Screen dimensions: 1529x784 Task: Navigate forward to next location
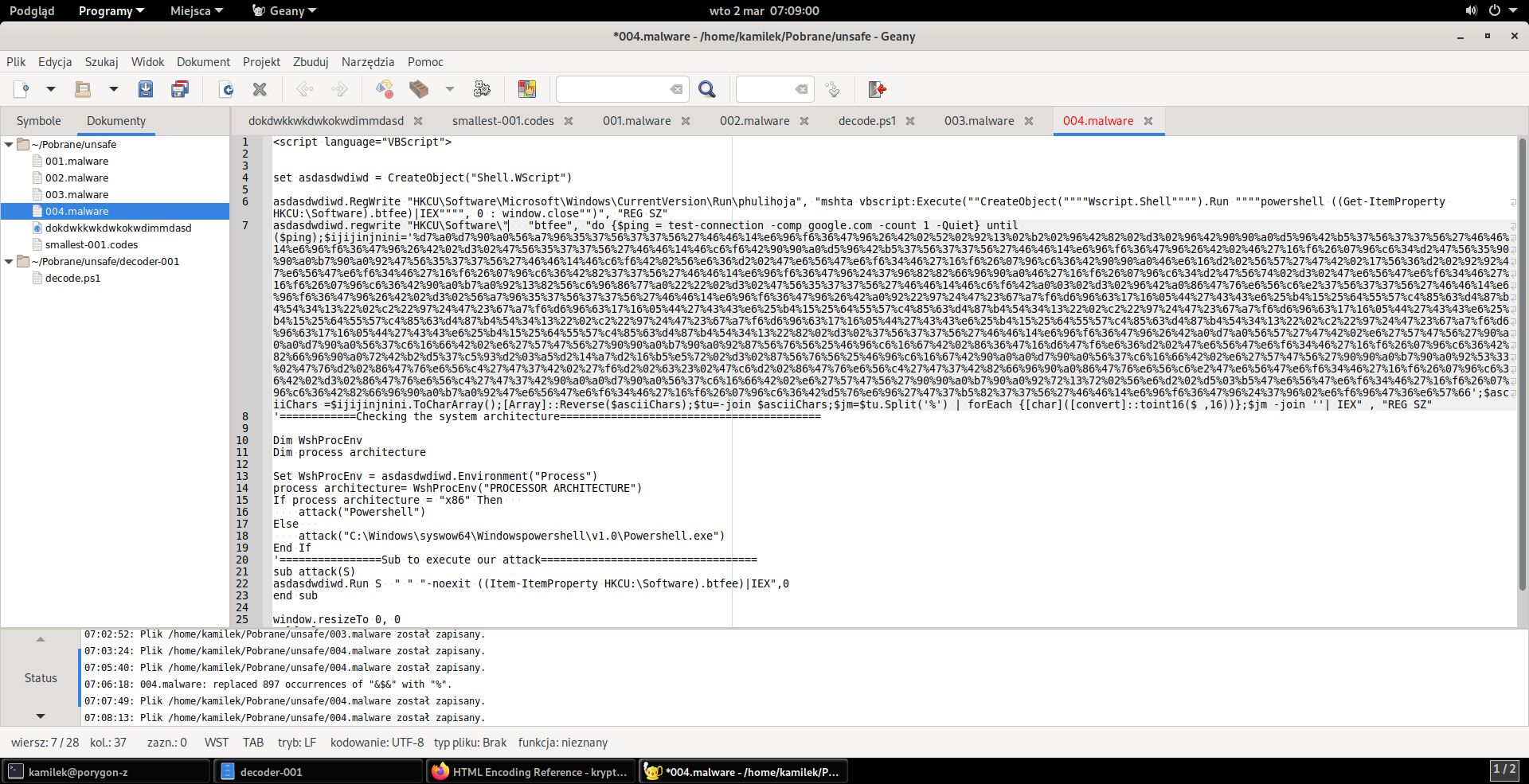pyautogui.click(x=339, y=89)
